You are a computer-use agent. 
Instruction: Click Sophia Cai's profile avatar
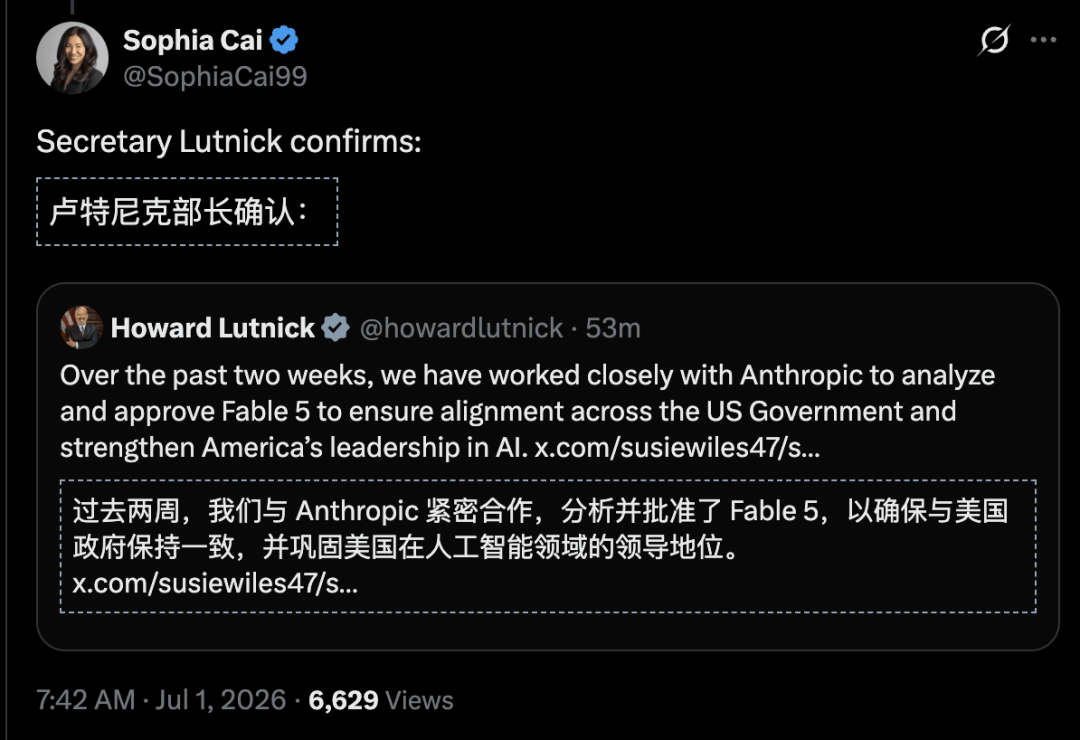coord(72,57)
